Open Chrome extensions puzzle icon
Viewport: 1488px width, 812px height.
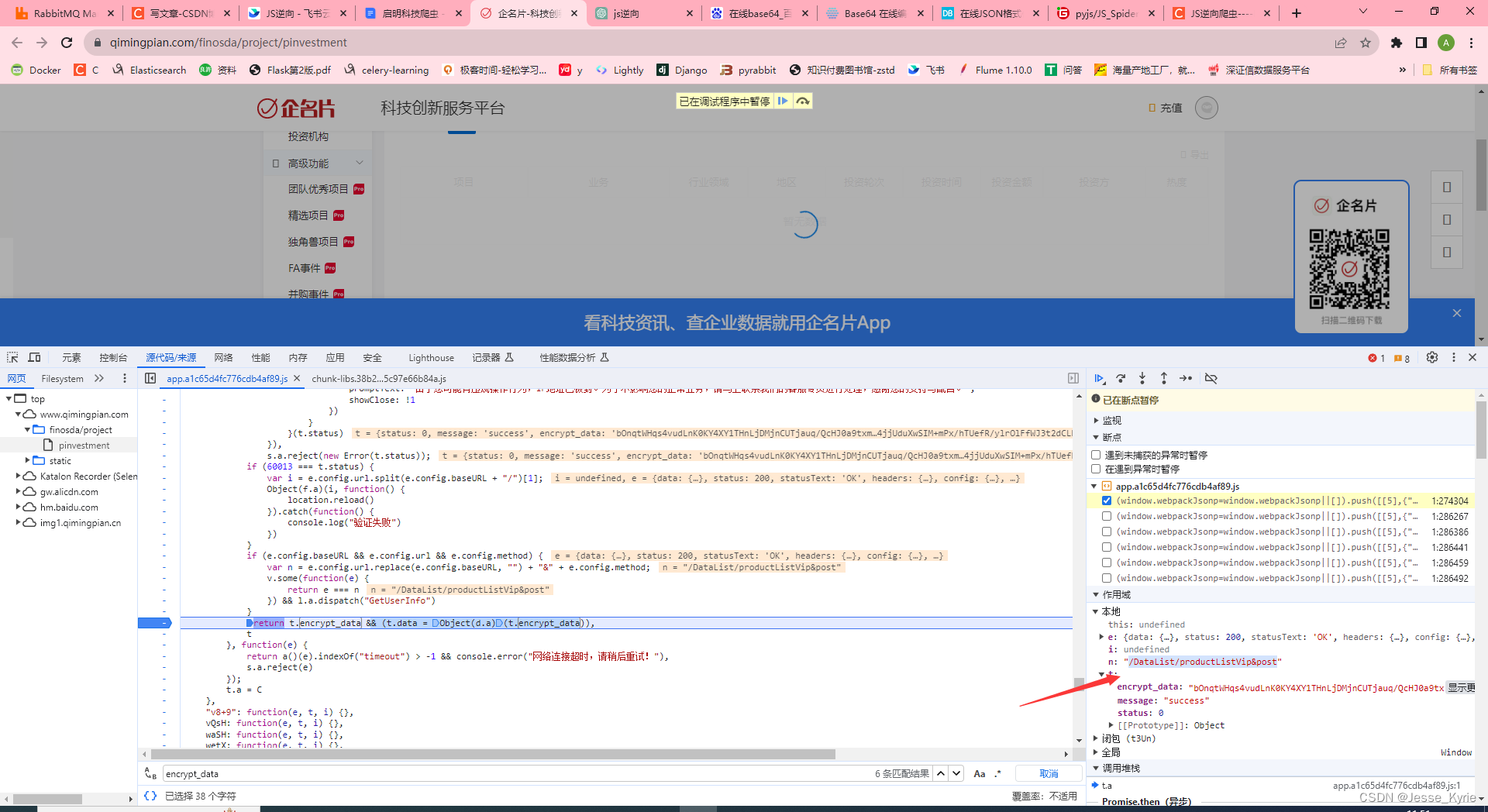(1397, 43)
